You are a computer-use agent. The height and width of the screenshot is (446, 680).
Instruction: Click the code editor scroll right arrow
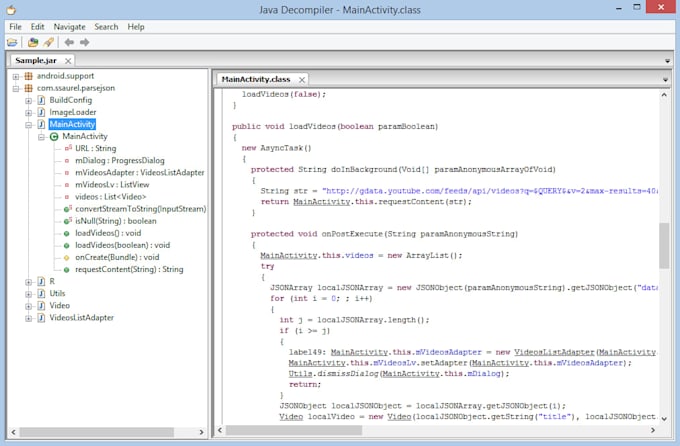click(653, 430)
